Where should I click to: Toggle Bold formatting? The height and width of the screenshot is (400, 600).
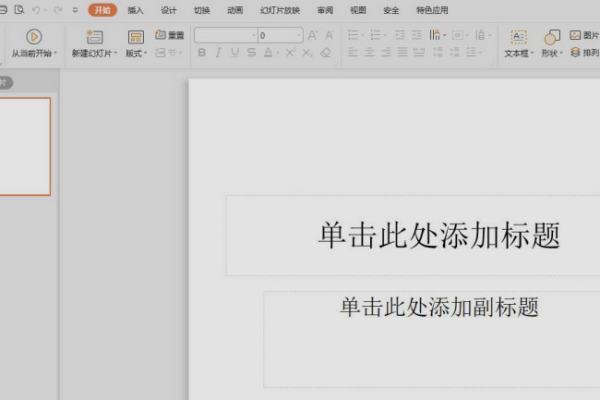pos(202,53)
